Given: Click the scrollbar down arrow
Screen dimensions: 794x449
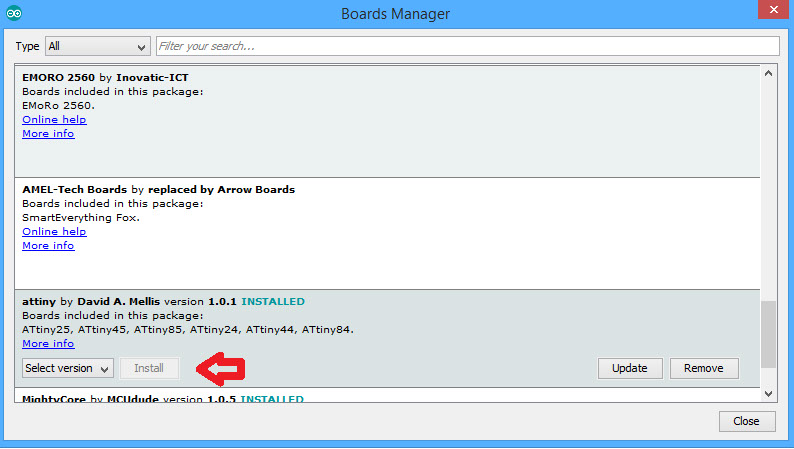Looking at the screenshot, I should [768, 393].
